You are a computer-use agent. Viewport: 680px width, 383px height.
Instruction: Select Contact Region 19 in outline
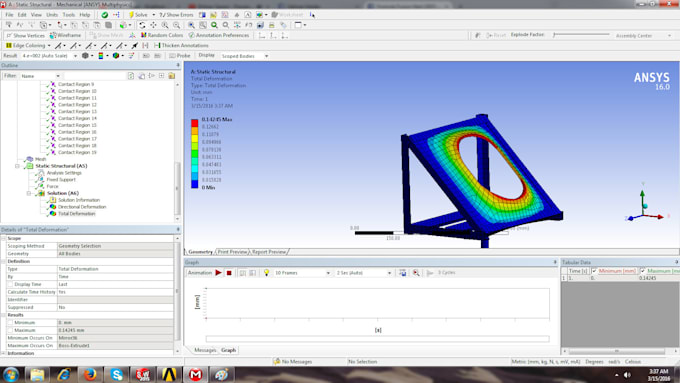coord(77,152)
